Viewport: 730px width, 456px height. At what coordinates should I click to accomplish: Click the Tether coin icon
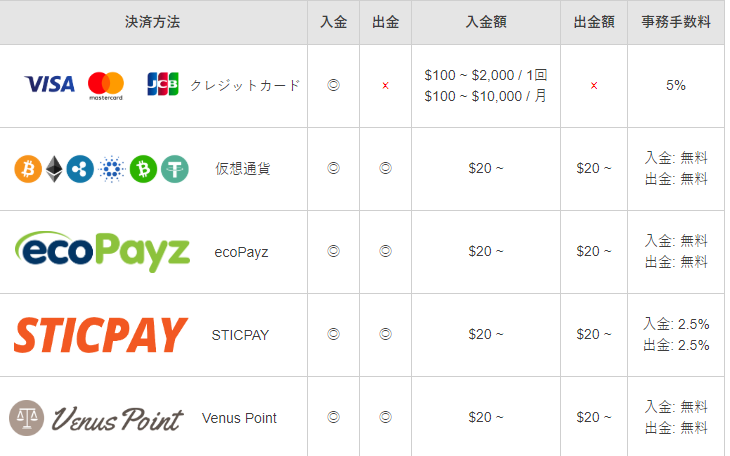click(175, 169)
